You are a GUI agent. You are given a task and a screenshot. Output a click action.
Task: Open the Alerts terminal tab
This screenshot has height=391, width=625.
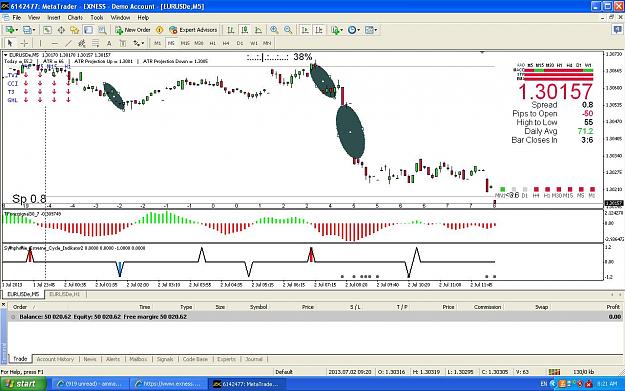[x=113, y=359]
